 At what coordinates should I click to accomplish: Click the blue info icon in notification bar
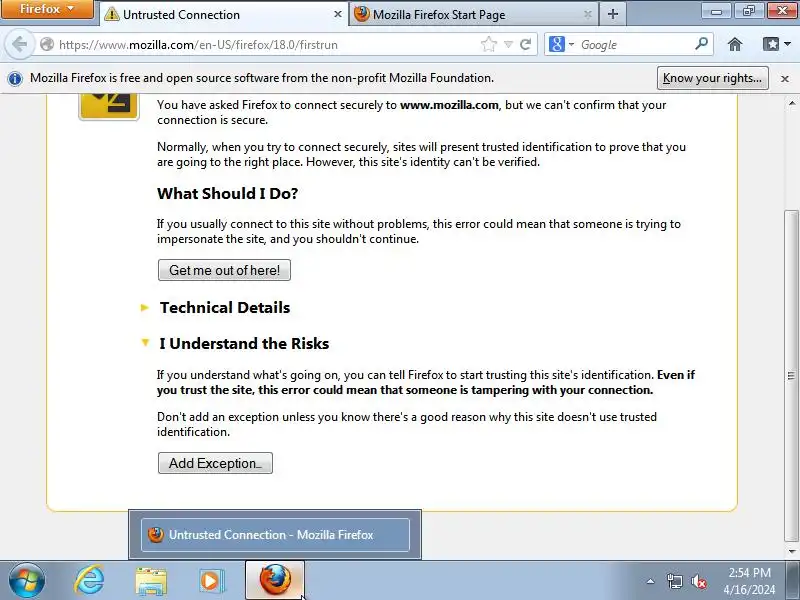click(x=15, y=79)
